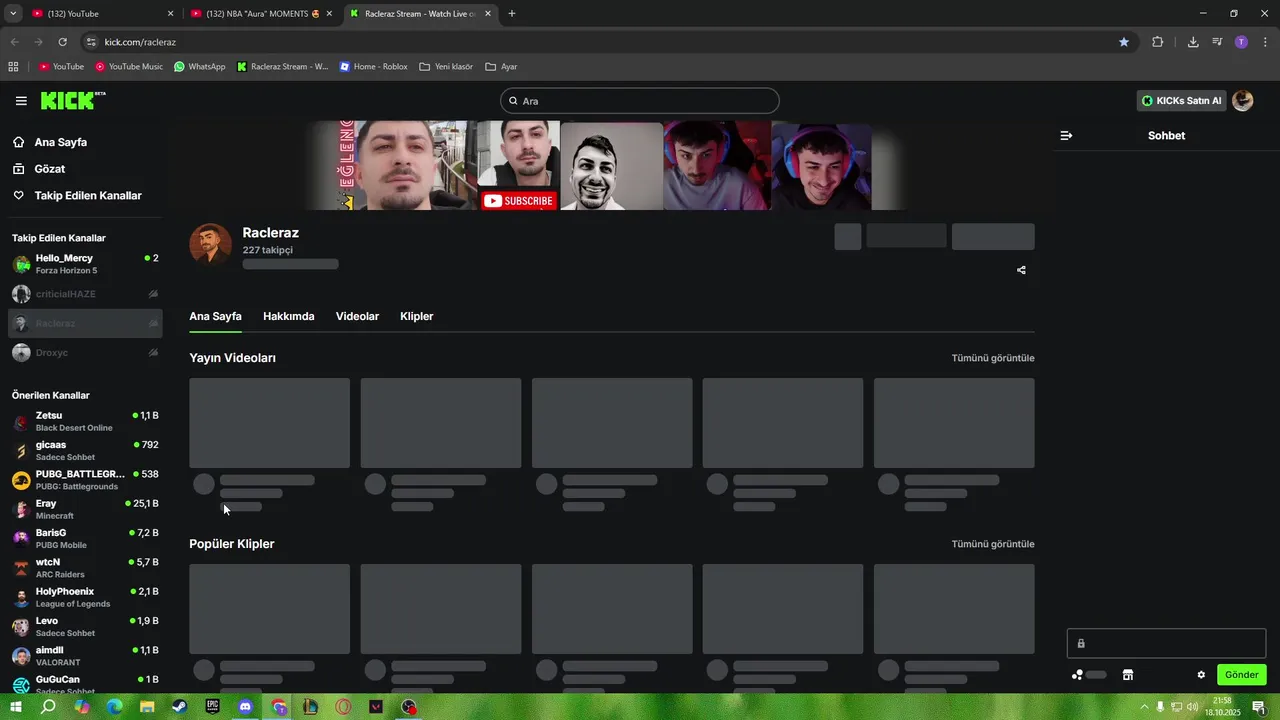Click the KICK logo
Viewport: 1280px width, 720px height.
pos(72,100)
